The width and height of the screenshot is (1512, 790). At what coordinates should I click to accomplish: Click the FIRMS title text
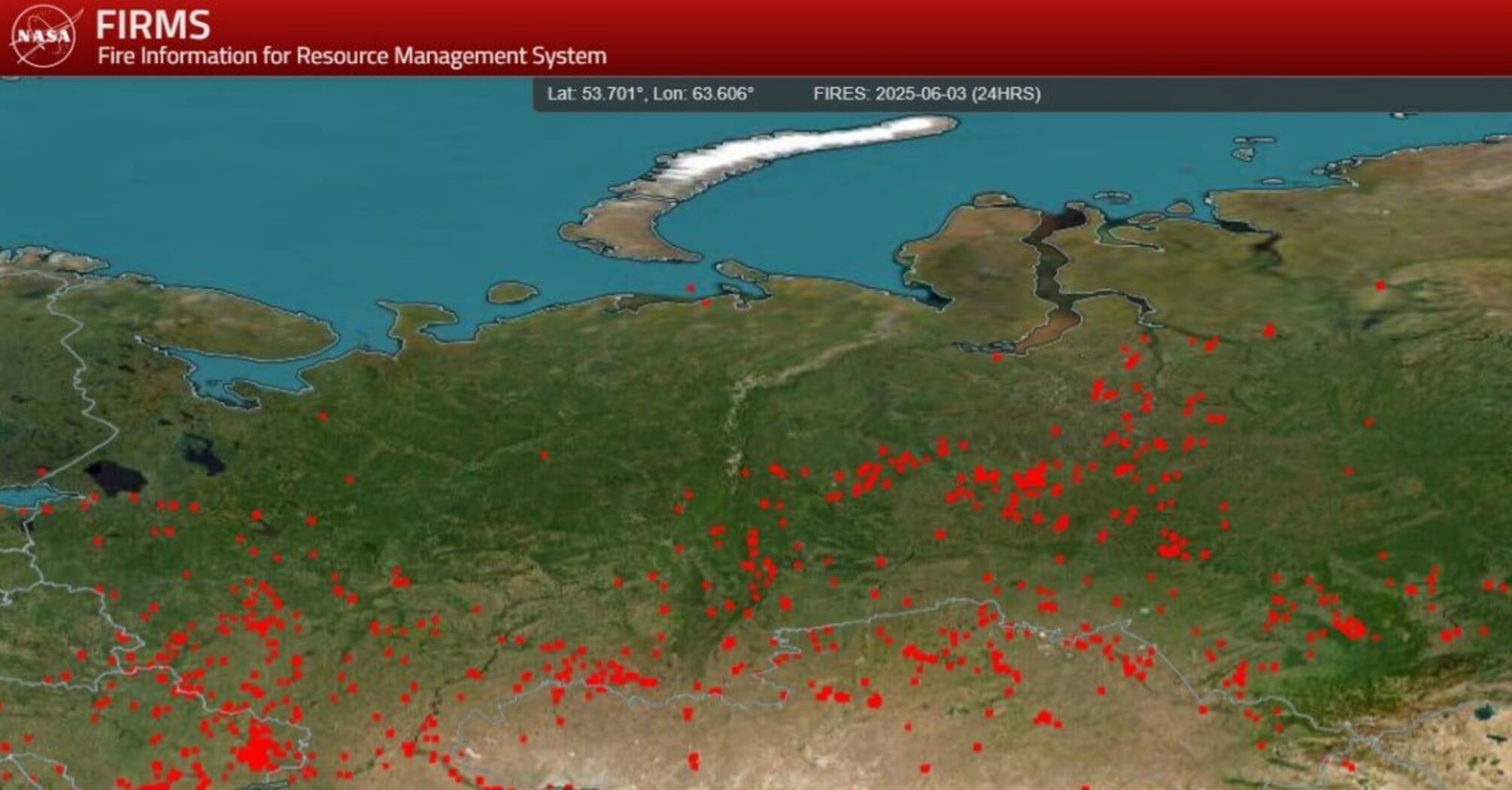153,25
